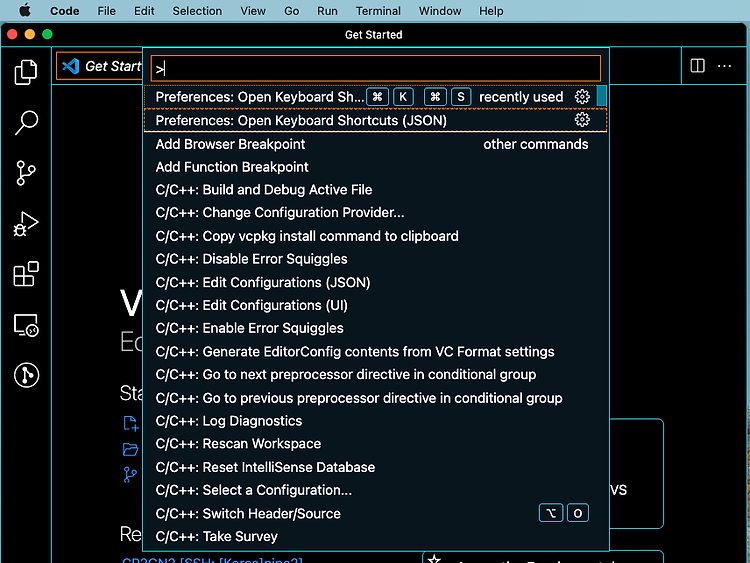Select the Get Started editor tab
This screenshot has height=563, width=750.
click(x=99, y=66)
